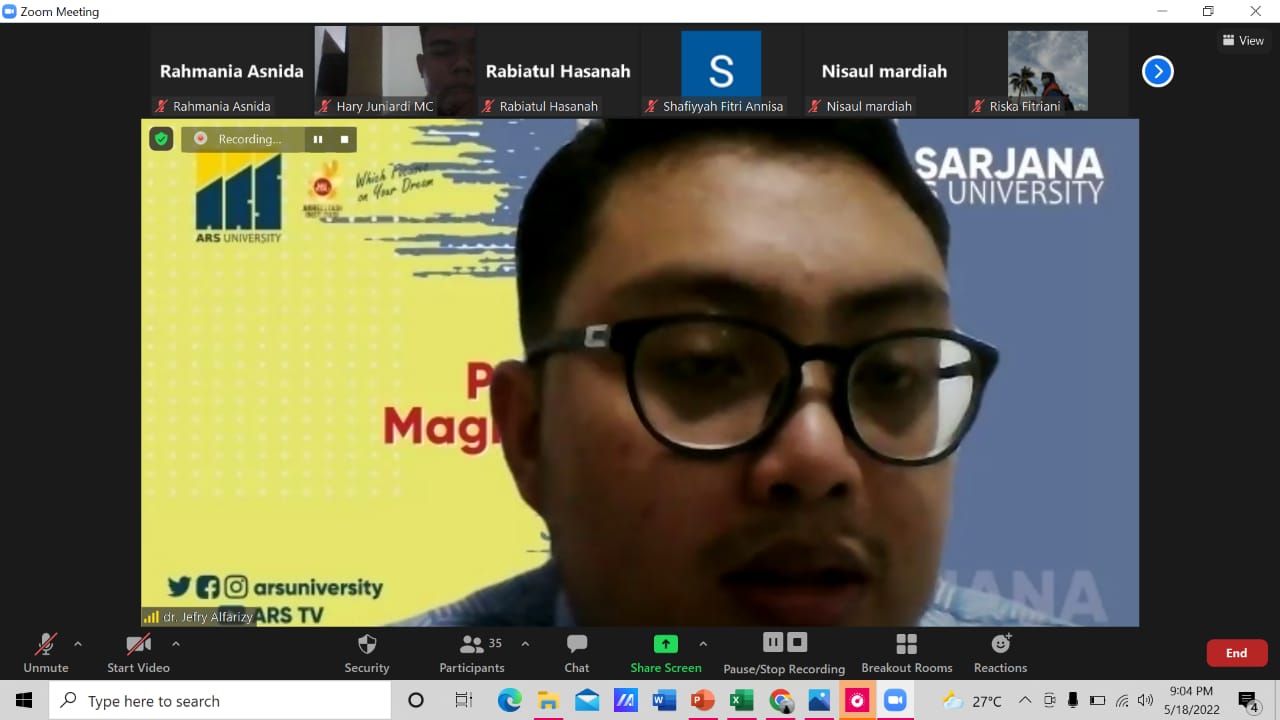Viewport: 1280px width, 720px height.
Task: Stop recording in the top recording bar
Action: point(344,139)
